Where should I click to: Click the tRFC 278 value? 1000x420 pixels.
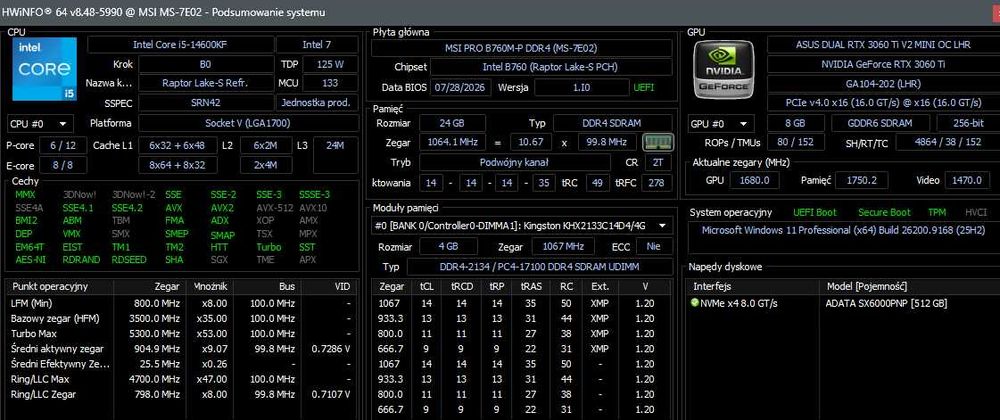[656, 183]
